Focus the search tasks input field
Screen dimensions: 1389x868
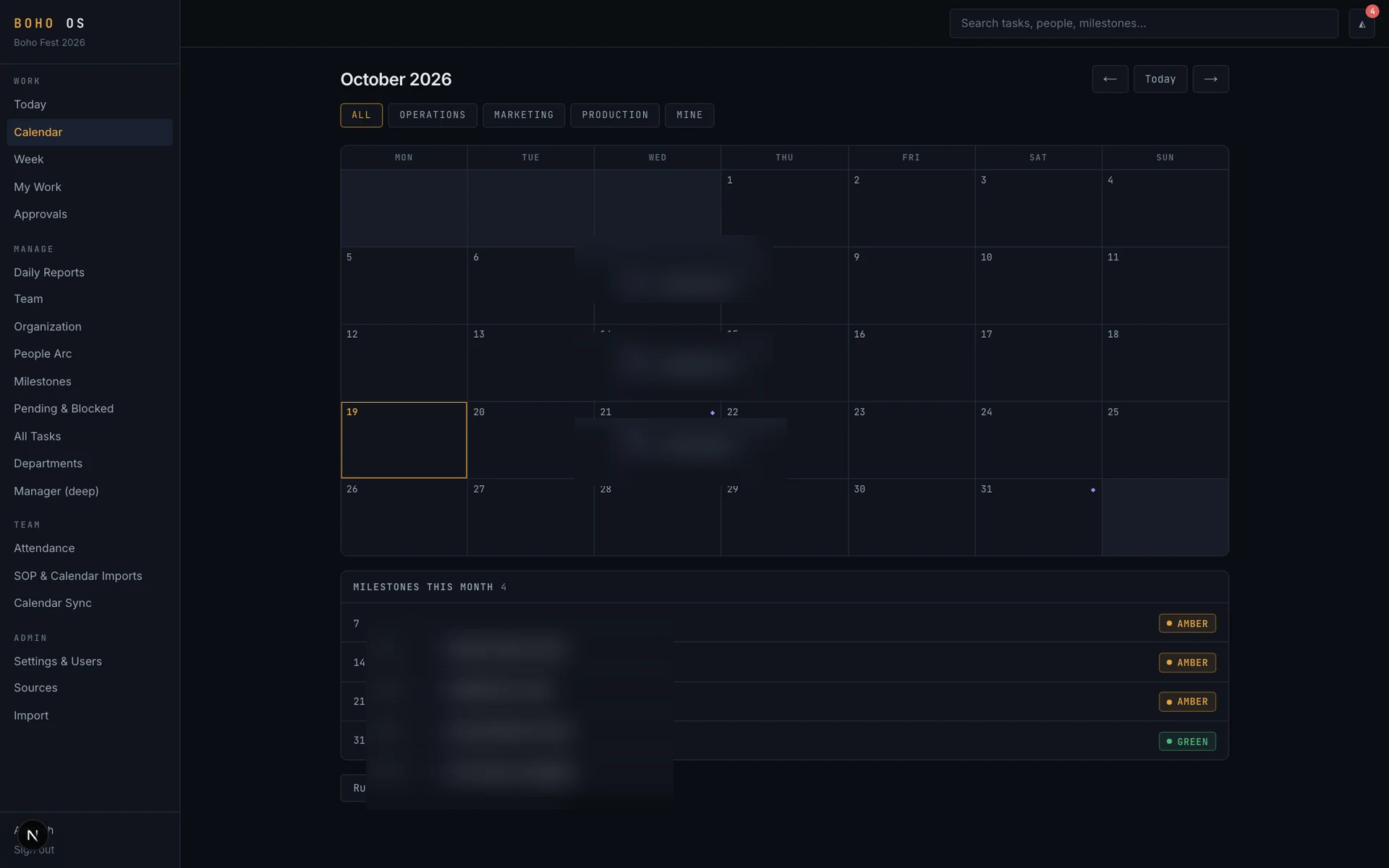click(1144, 23)
